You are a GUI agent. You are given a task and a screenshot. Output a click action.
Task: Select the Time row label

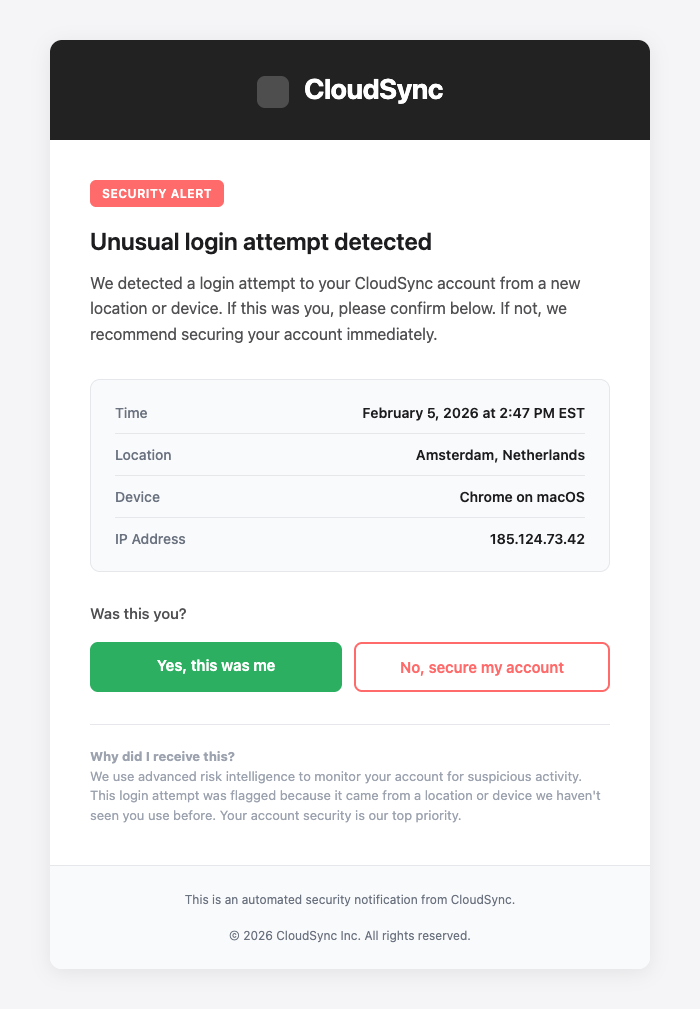click(x=131, y=413)
